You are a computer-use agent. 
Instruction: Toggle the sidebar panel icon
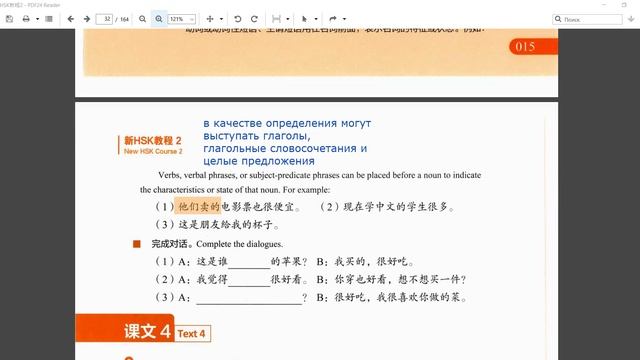point(49,19)
